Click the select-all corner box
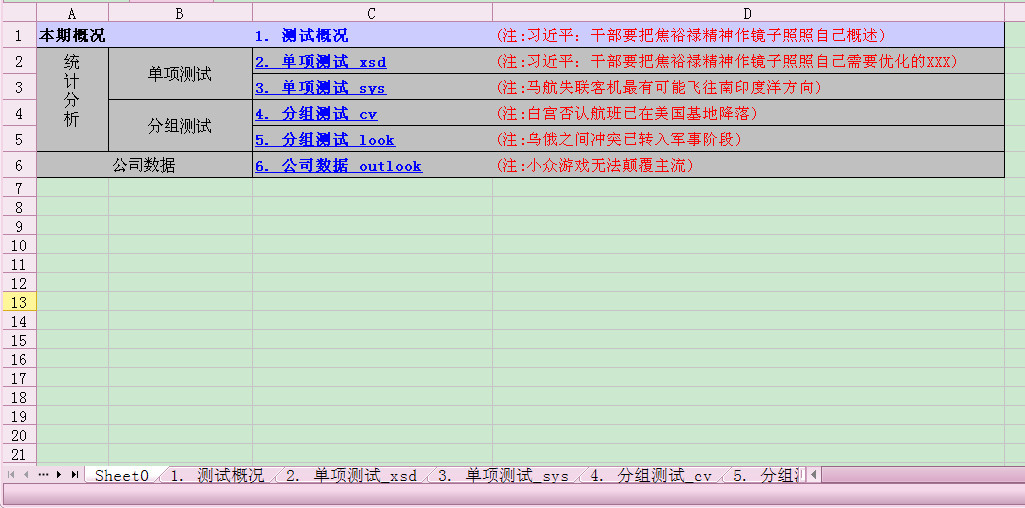The height and width of the screenshot is (508, 1025). point(18,13)
